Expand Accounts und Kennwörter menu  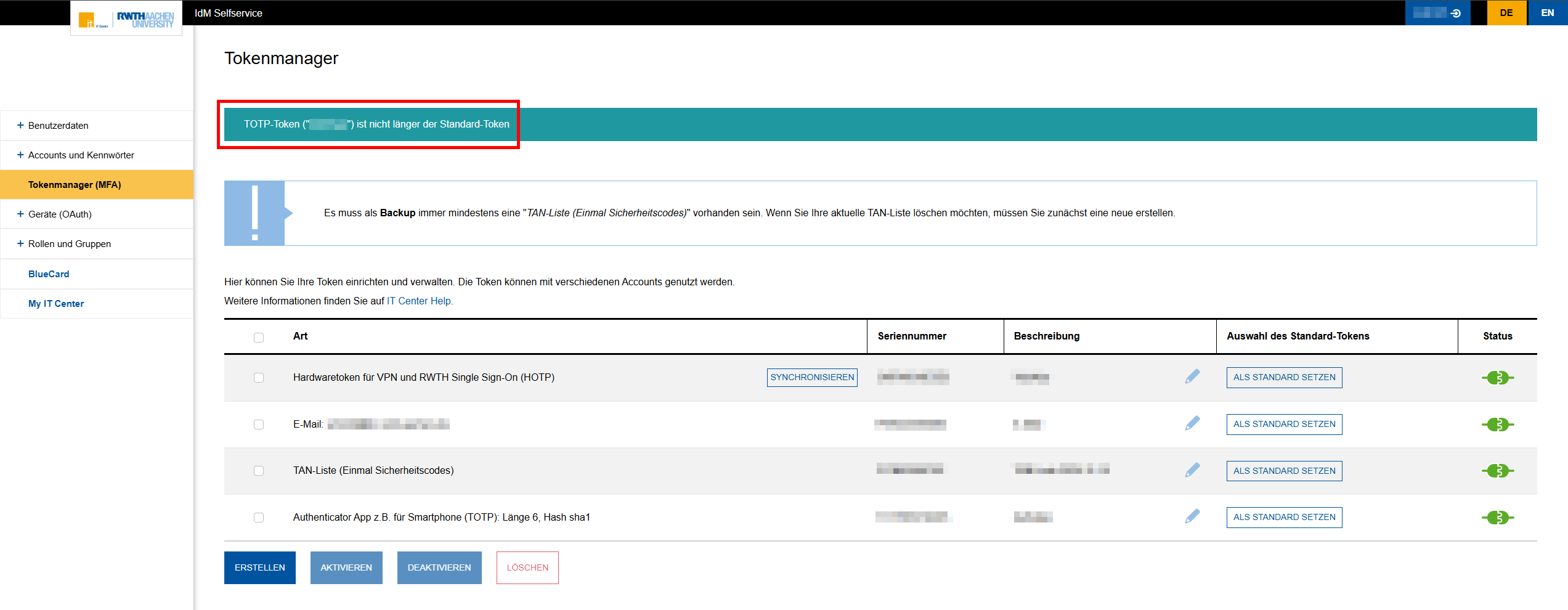click(x=81, y=155)
